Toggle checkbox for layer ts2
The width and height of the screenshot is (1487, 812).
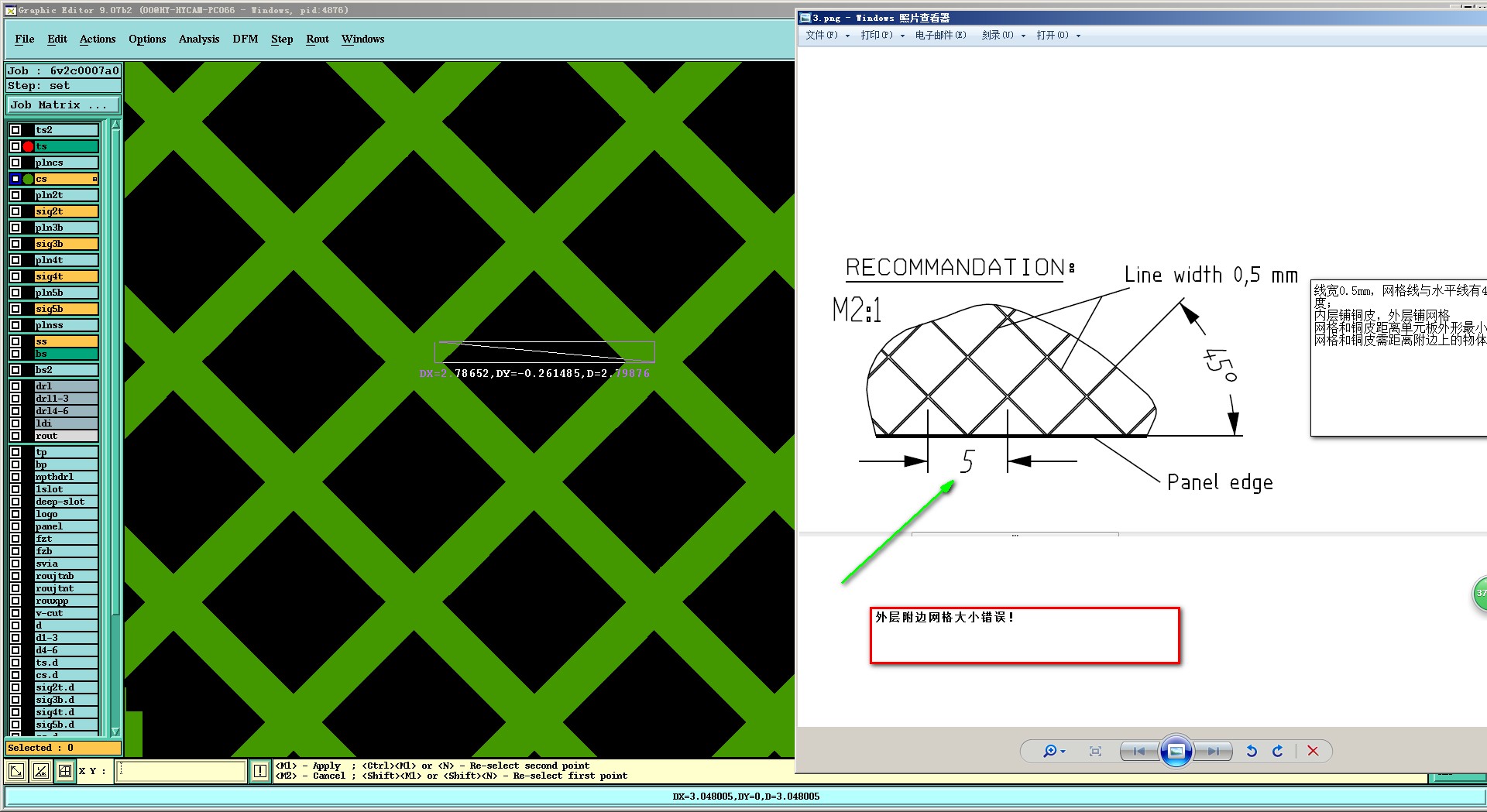click(x=15, y=130)
